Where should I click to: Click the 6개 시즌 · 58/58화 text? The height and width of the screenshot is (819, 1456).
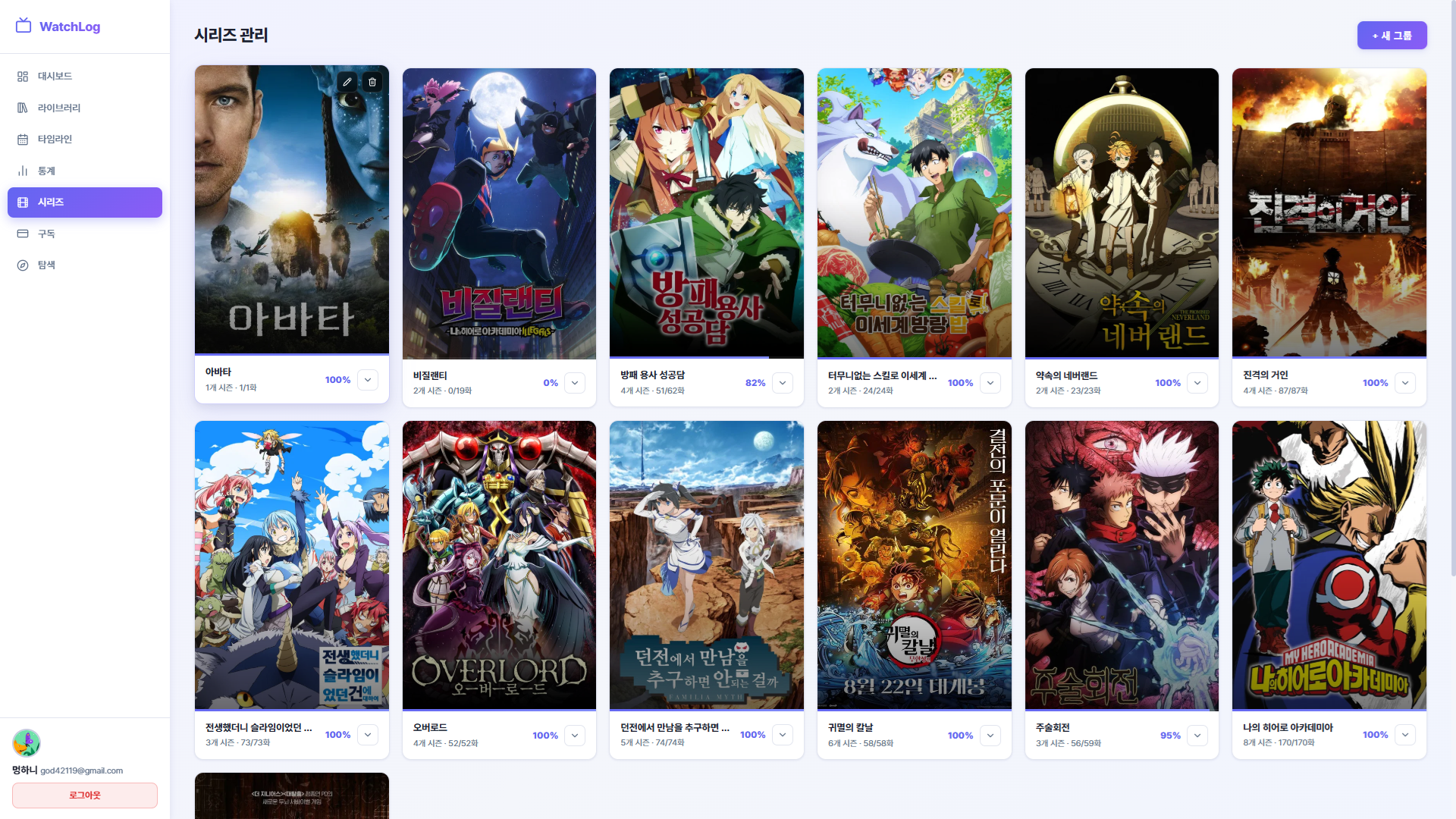861,743
